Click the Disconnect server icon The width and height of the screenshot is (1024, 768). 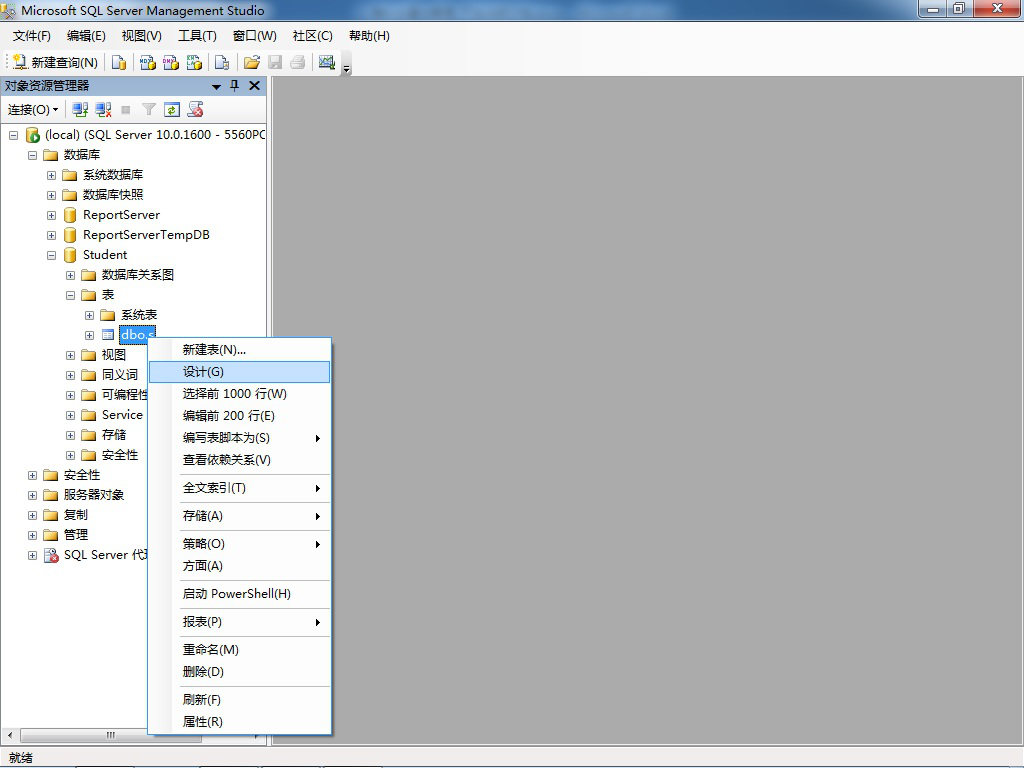pyautogui.click(x=103, y=110)
